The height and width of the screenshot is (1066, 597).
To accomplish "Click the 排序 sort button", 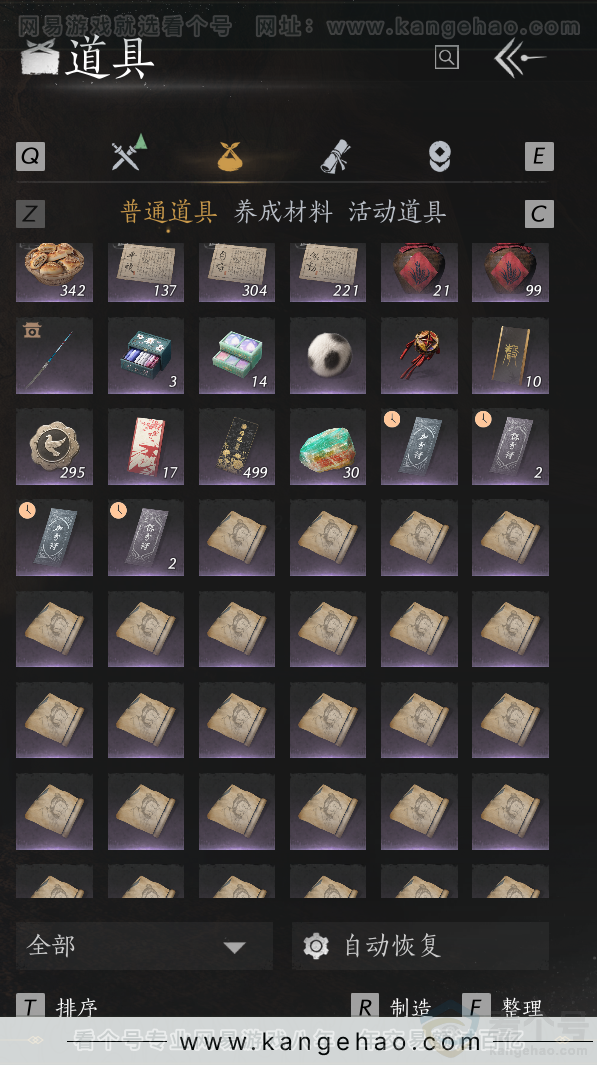I will [x=57, y=1005].
